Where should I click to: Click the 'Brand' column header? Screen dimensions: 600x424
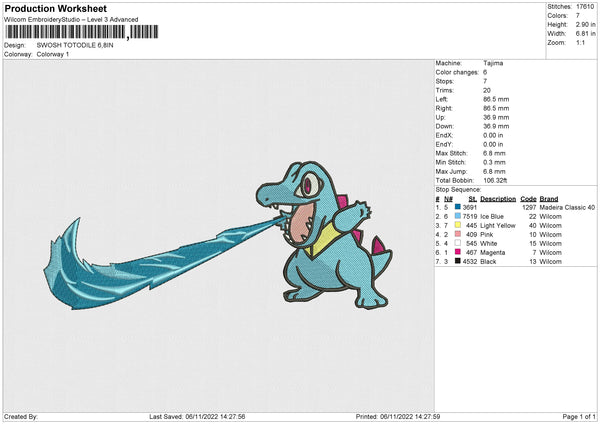coord(549,199)
